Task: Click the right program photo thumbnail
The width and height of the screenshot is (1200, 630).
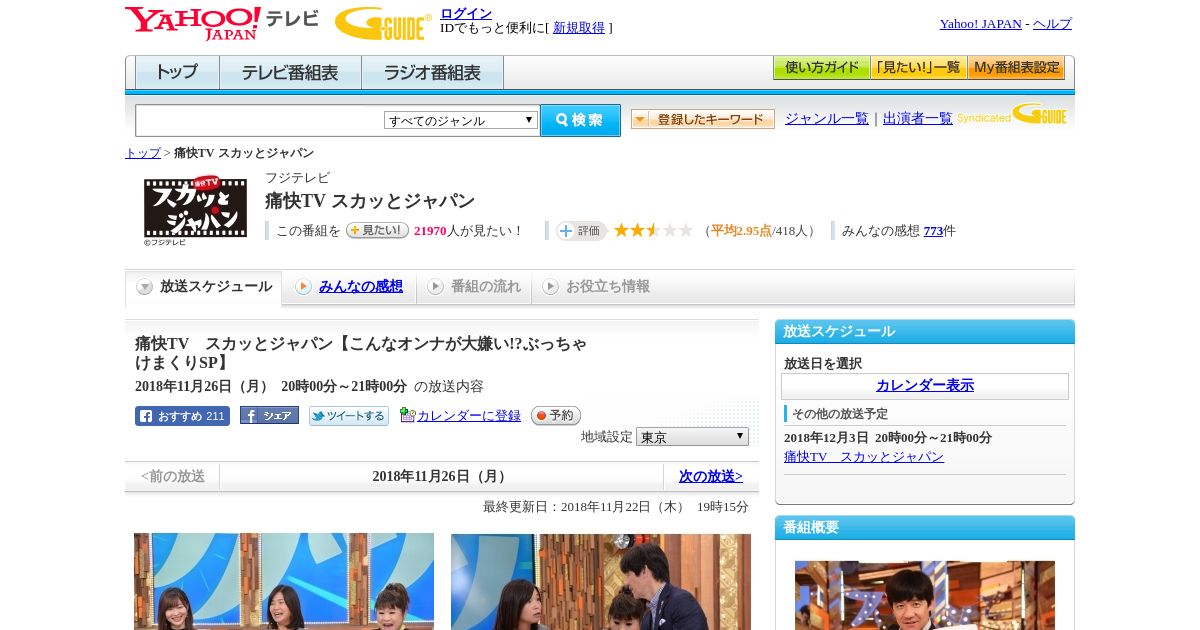Action: (x=601, y=581)
